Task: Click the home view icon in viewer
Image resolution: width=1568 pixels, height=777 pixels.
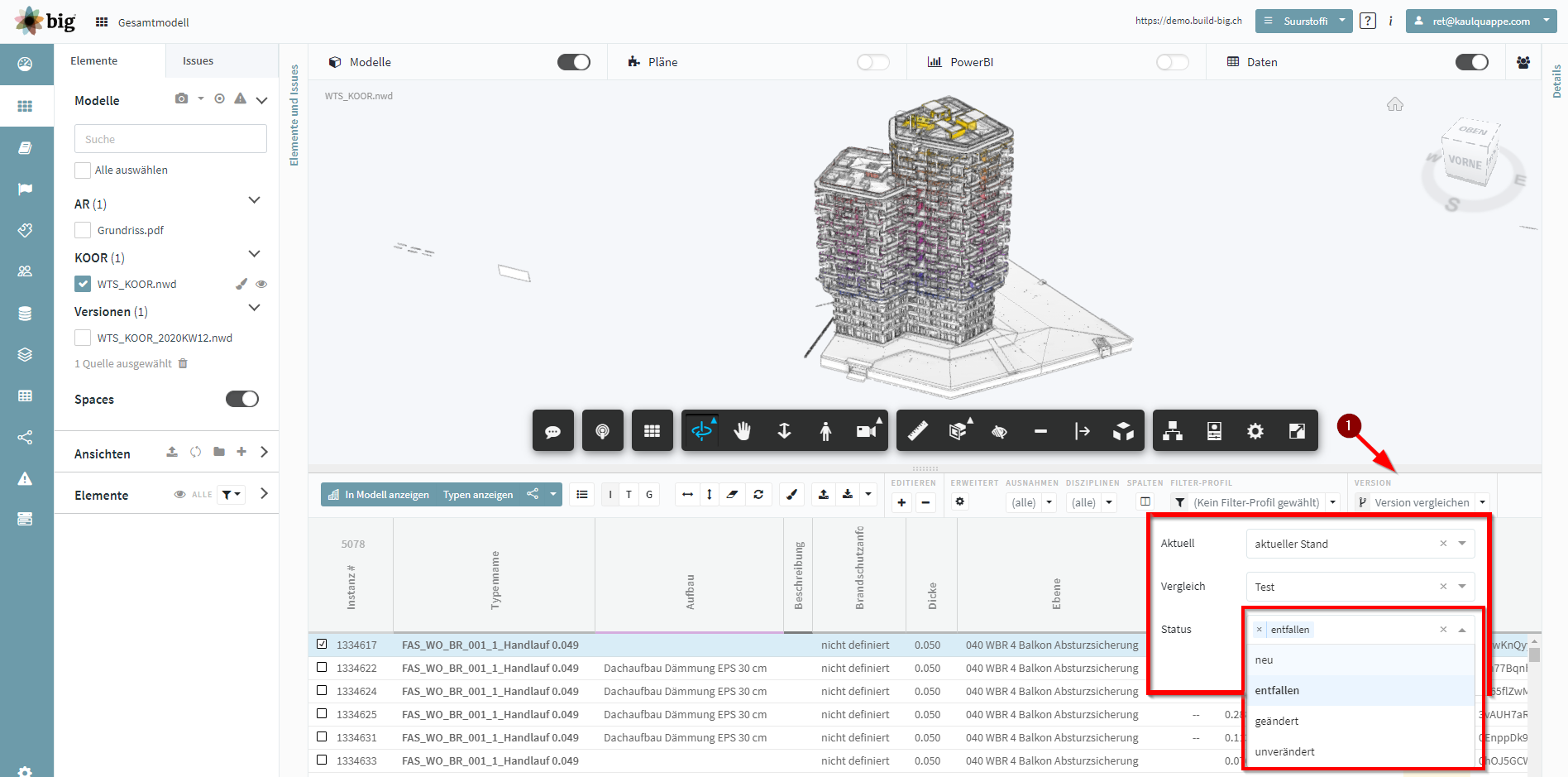Action: pos(1395,104)
